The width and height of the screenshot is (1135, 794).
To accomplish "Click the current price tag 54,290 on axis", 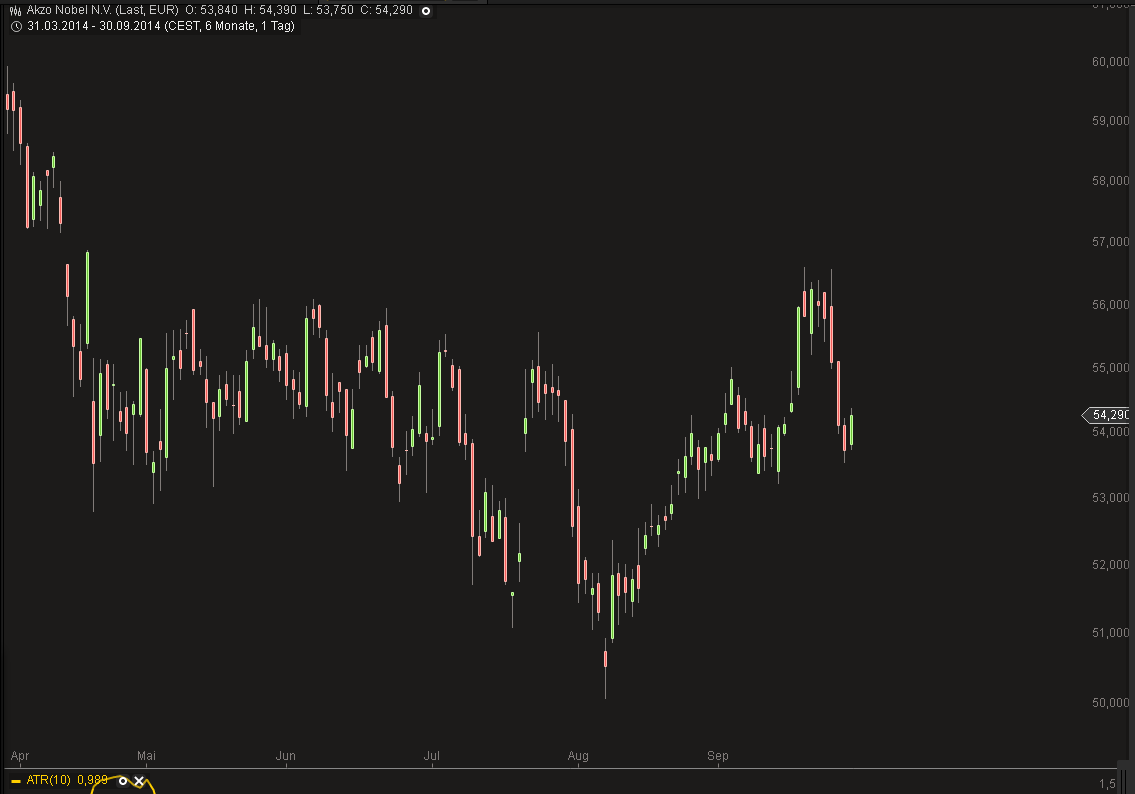I will [x=1106, y=415].
